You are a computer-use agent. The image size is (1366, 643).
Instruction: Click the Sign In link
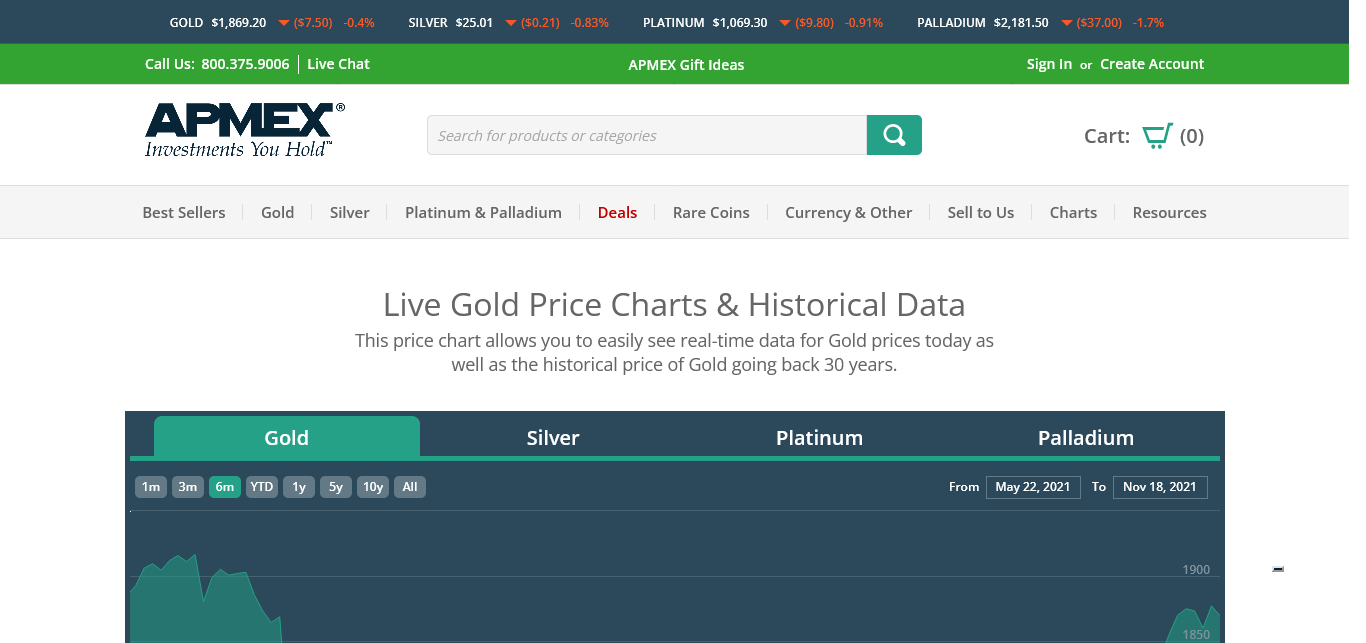(1049, 64)
